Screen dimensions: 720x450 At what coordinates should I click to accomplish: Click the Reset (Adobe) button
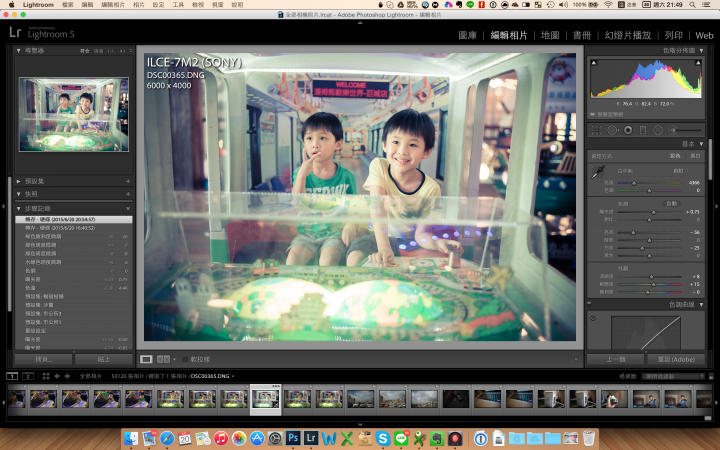tap(676, 359)
